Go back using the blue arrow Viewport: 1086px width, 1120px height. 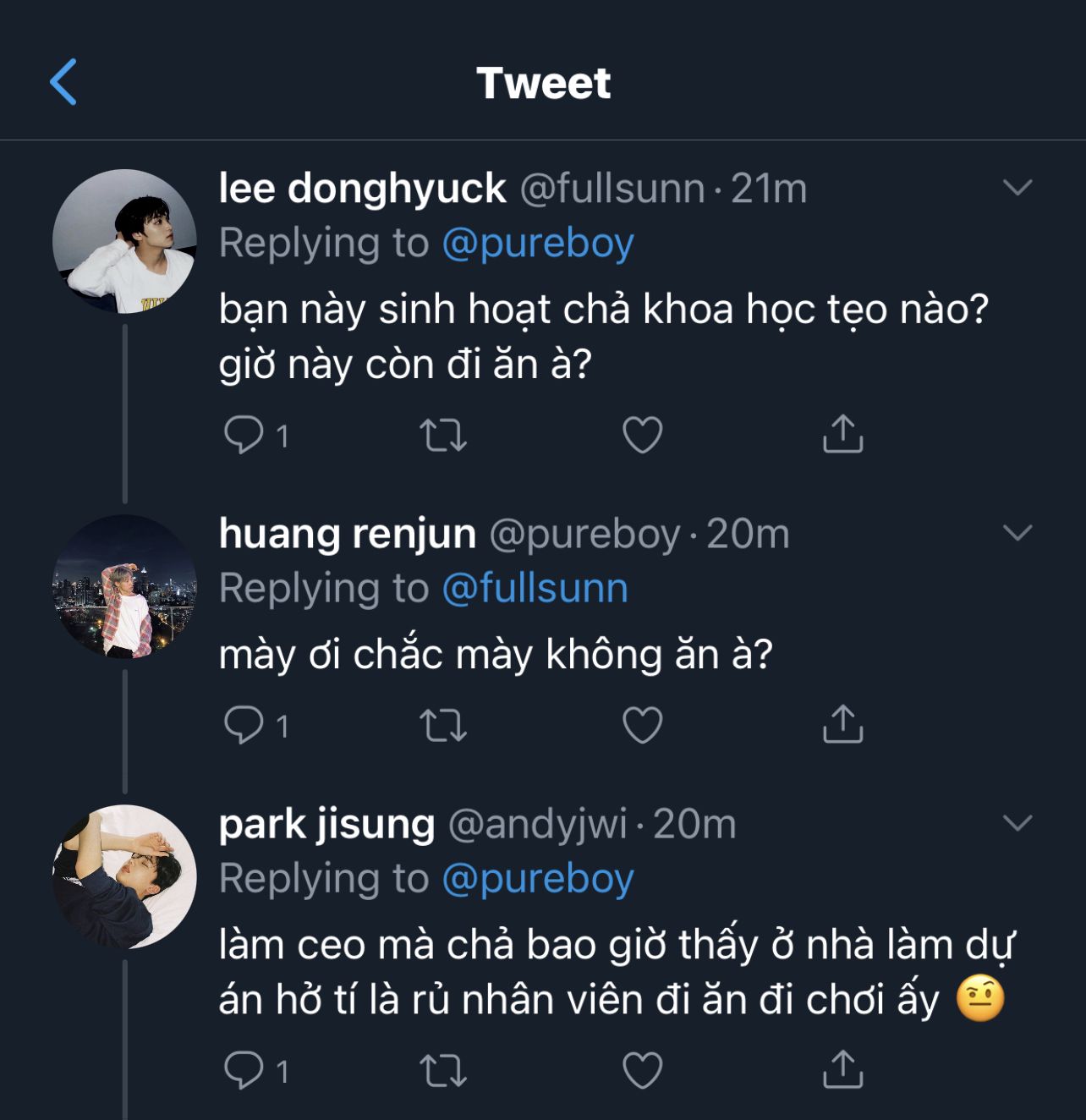(x=63, y=82)
